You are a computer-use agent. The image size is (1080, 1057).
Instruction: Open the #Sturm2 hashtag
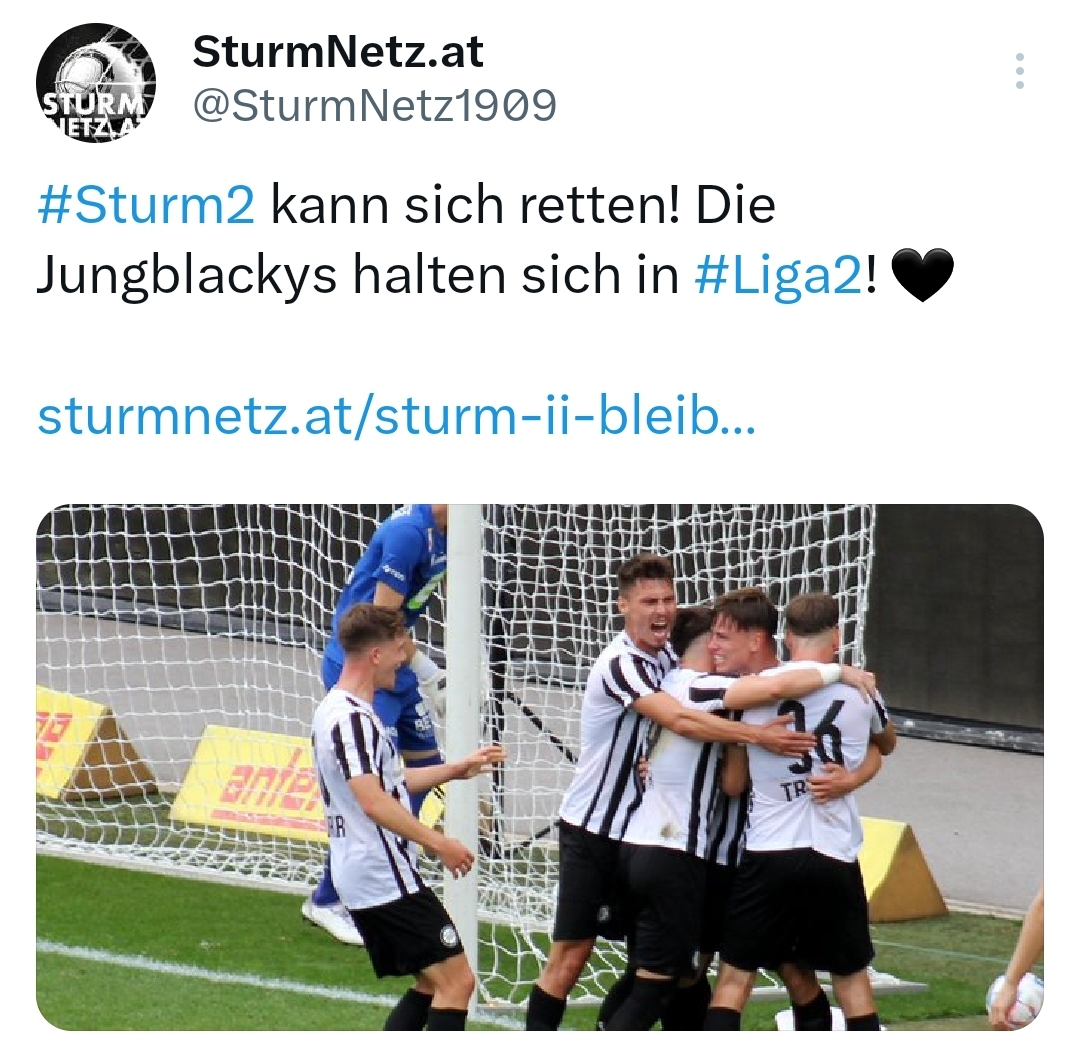(x=146, y=205)
